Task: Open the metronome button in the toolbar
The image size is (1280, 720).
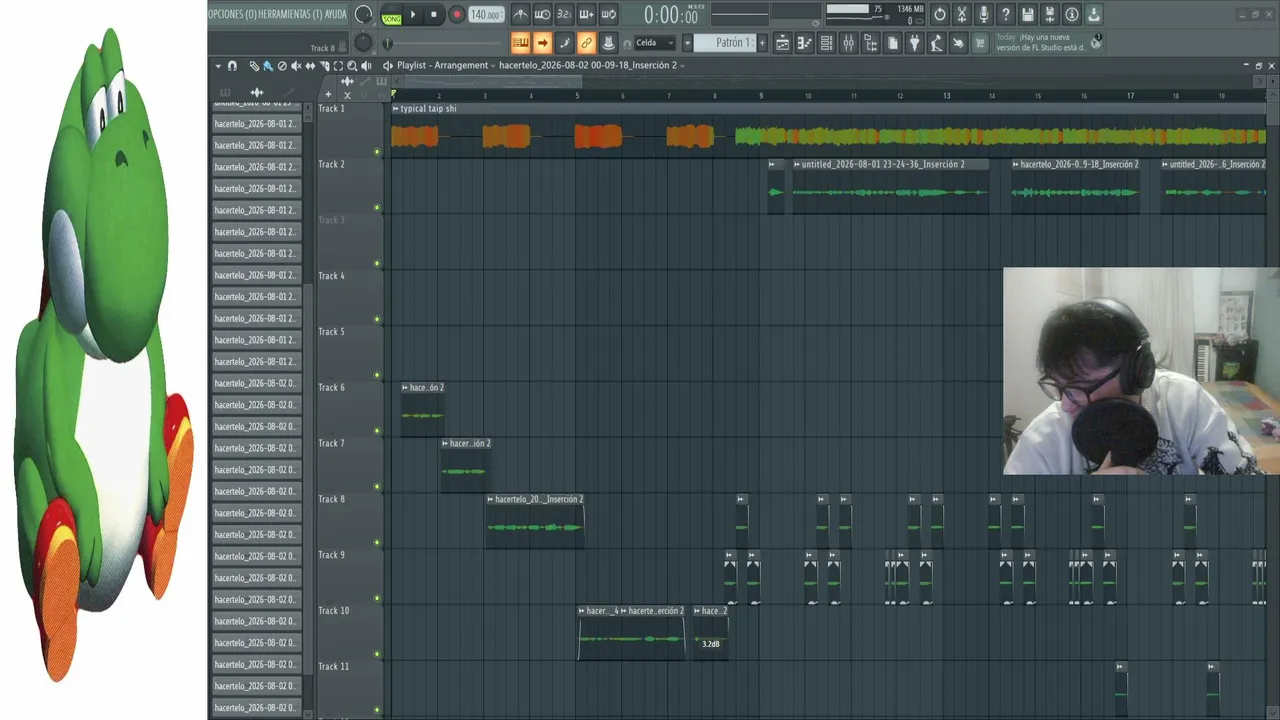Action: tap(520, 14)
